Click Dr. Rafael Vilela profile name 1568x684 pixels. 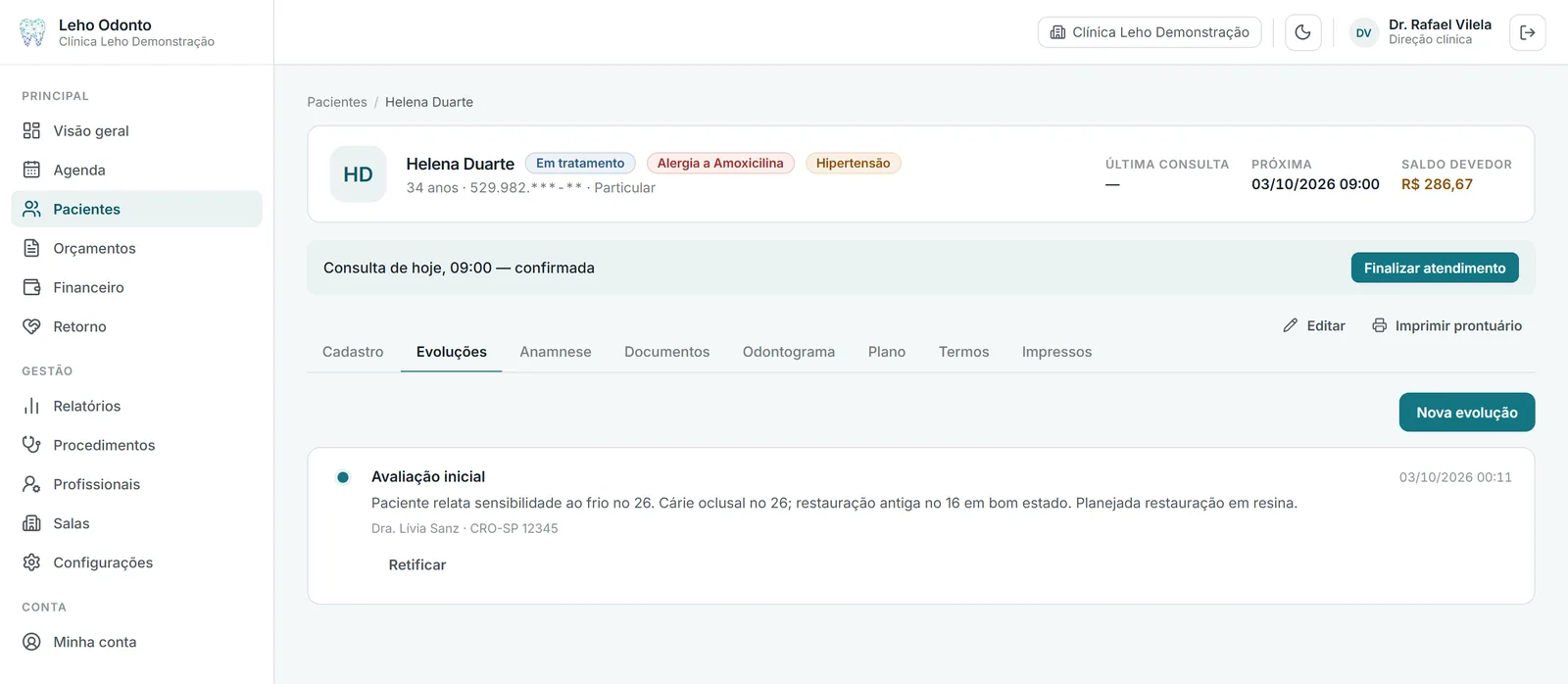(1440, 24)
